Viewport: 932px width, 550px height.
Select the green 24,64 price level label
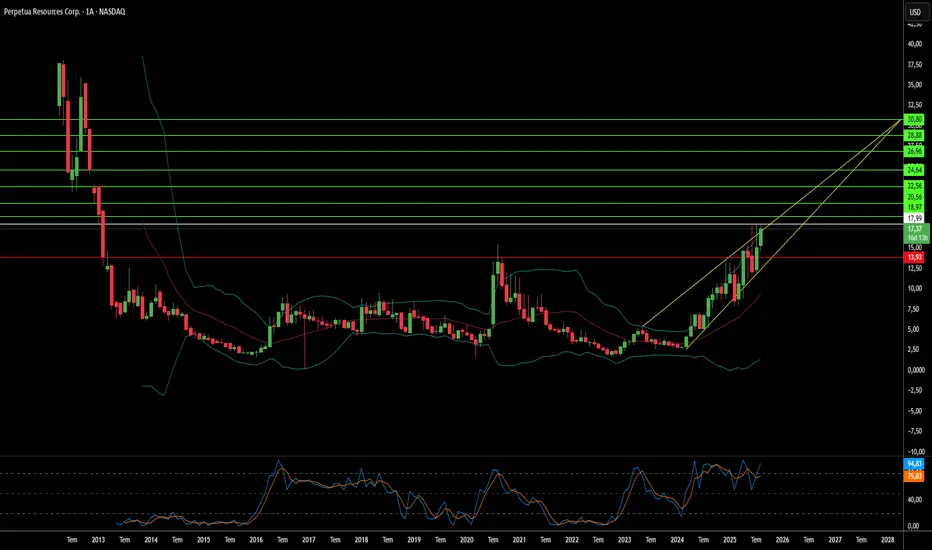[913, 170]
